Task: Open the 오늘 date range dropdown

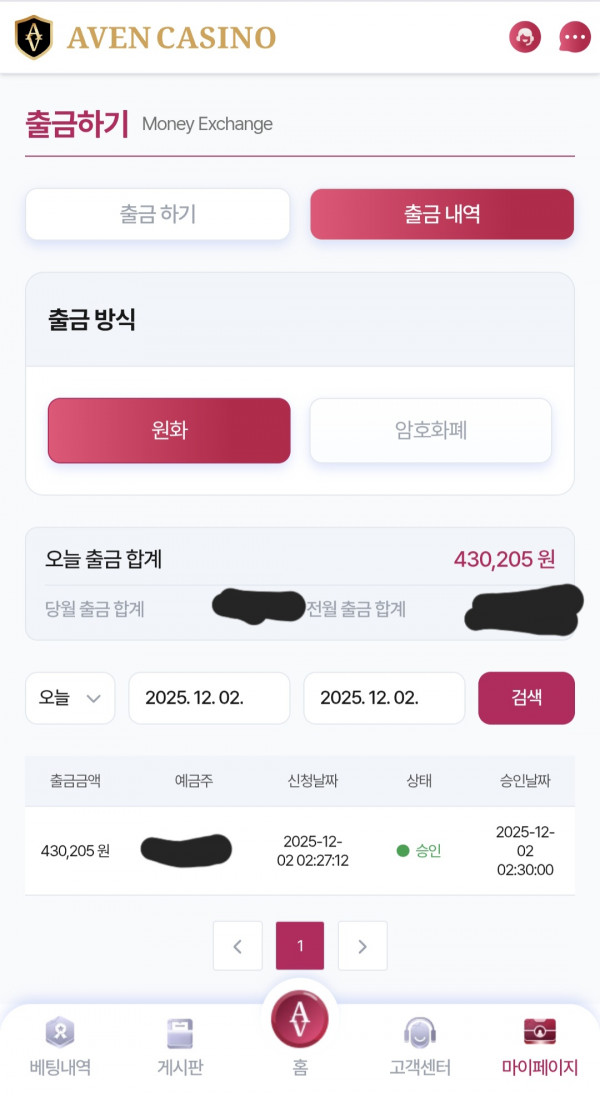Action: point(69,698)
